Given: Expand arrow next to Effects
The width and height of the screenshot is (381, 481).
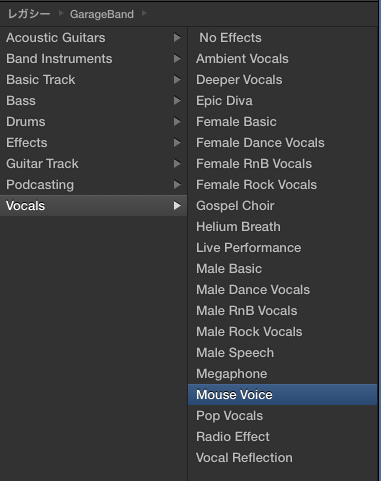Looking at the screenshot, I should tap(177, 143).
